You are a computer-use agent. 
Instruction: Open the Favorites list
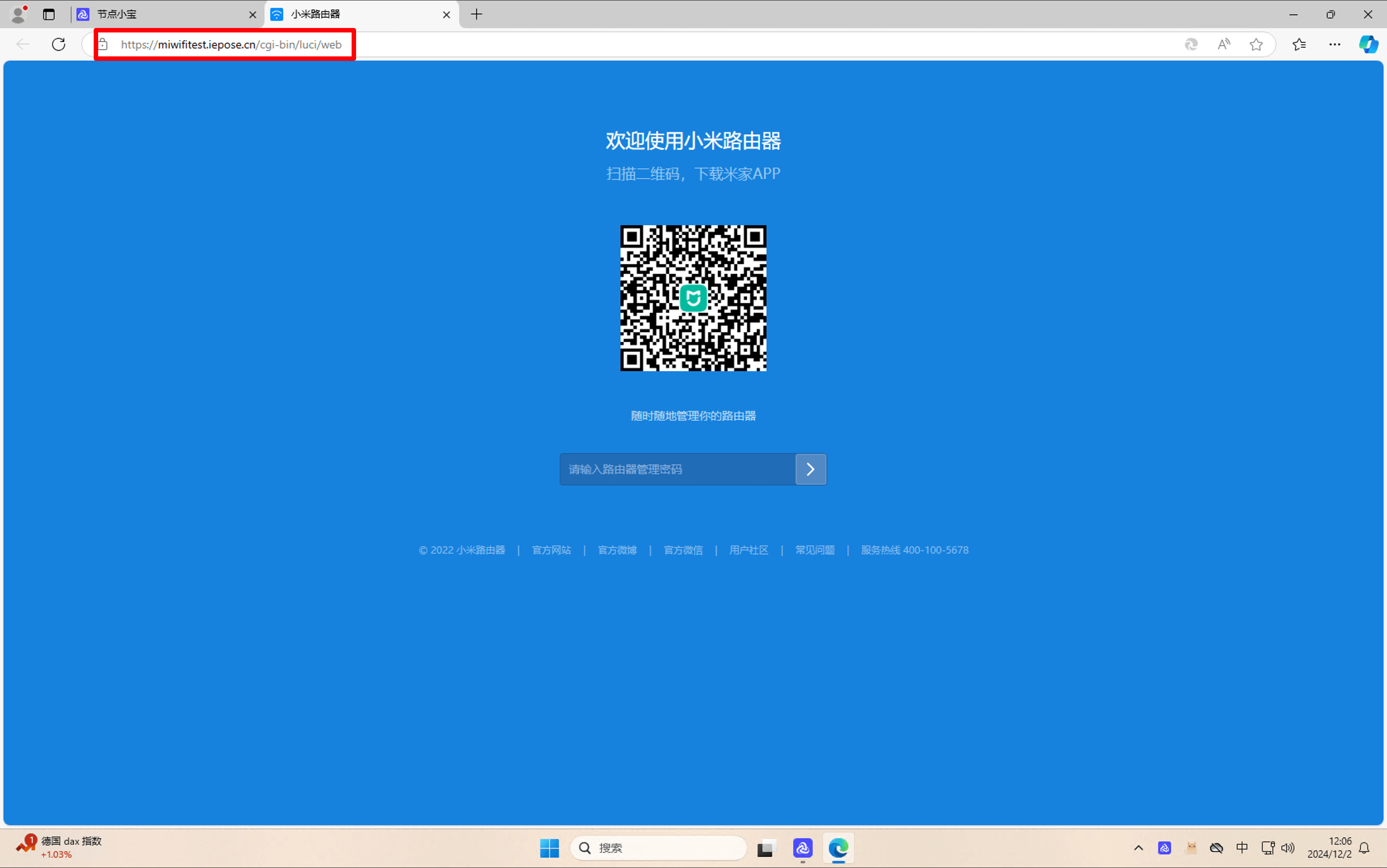pos(1299,44)
